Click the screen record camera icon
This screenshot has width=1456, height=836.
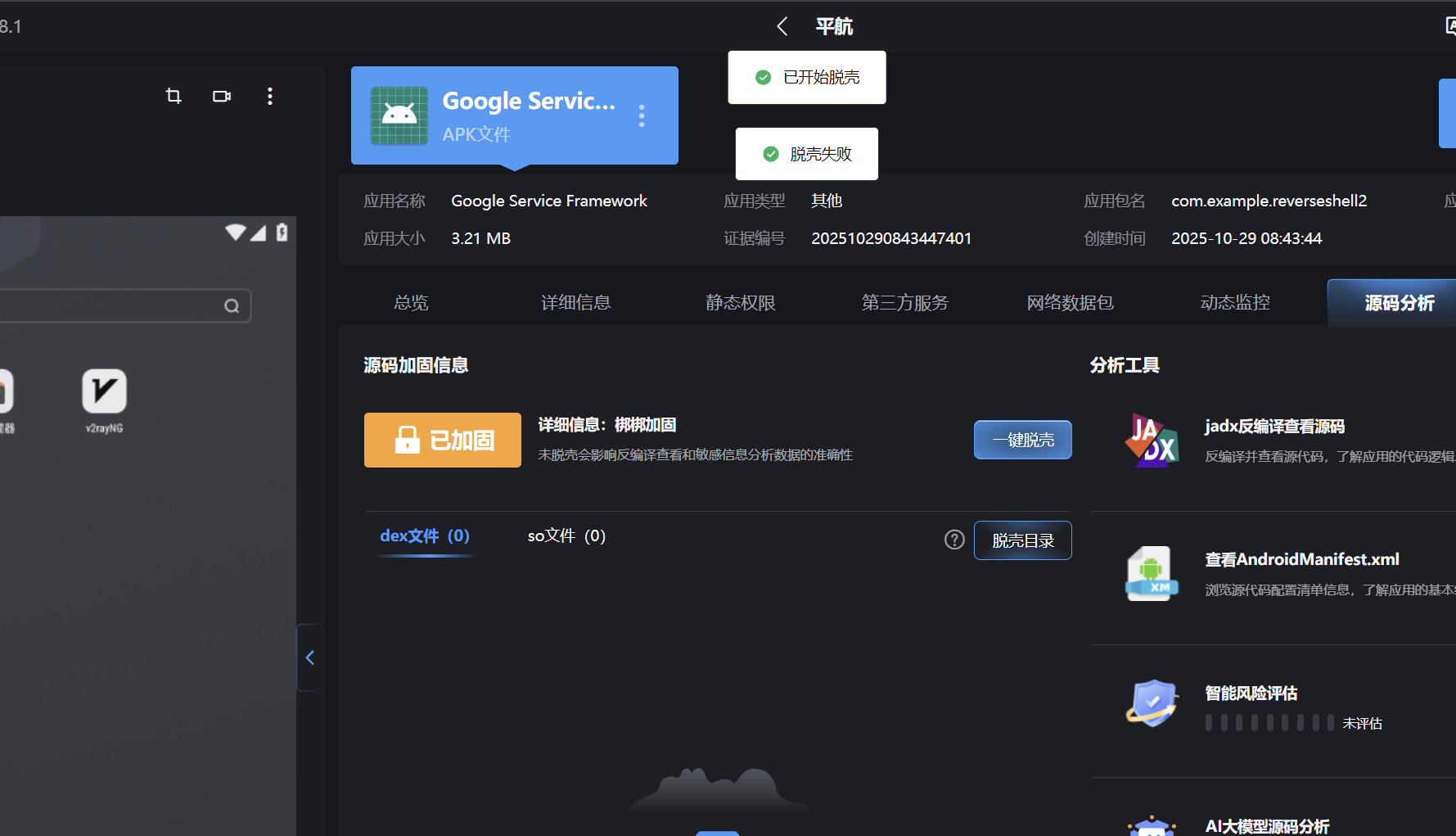tap(222, 97)
